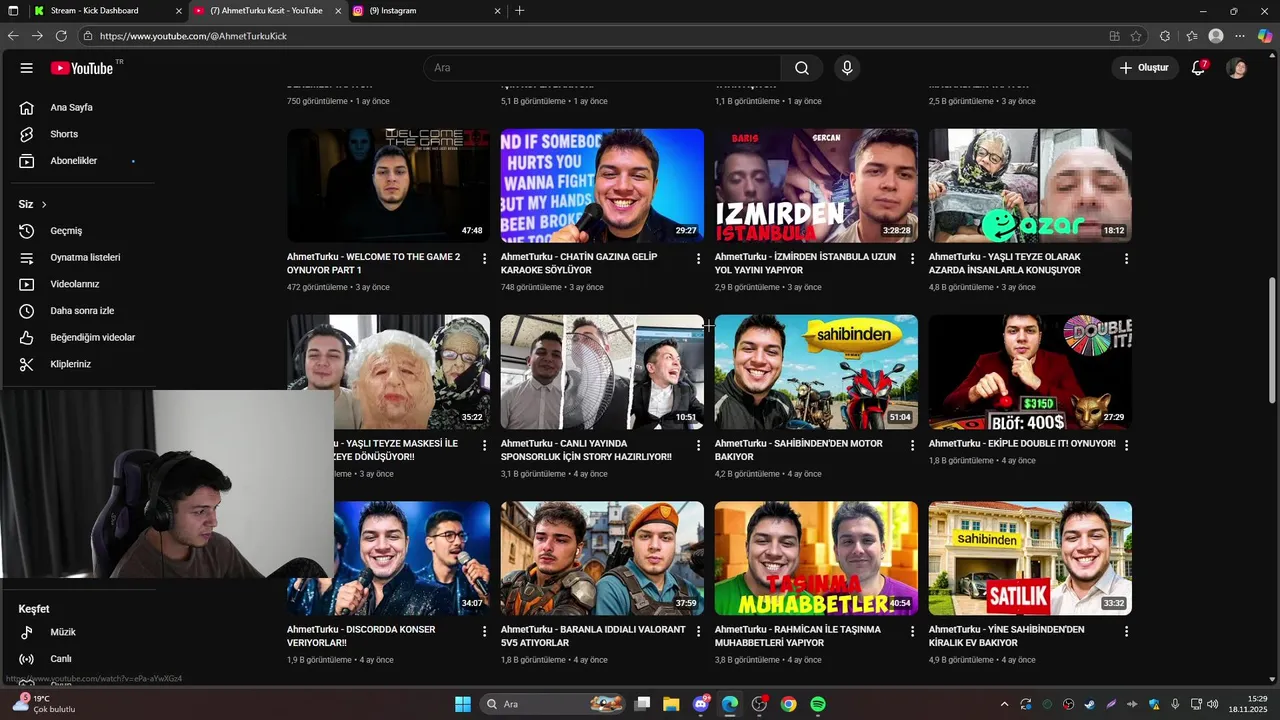1280x720 pixels.
Task: Click the Oluştur create button
Action: point(1144,68)
